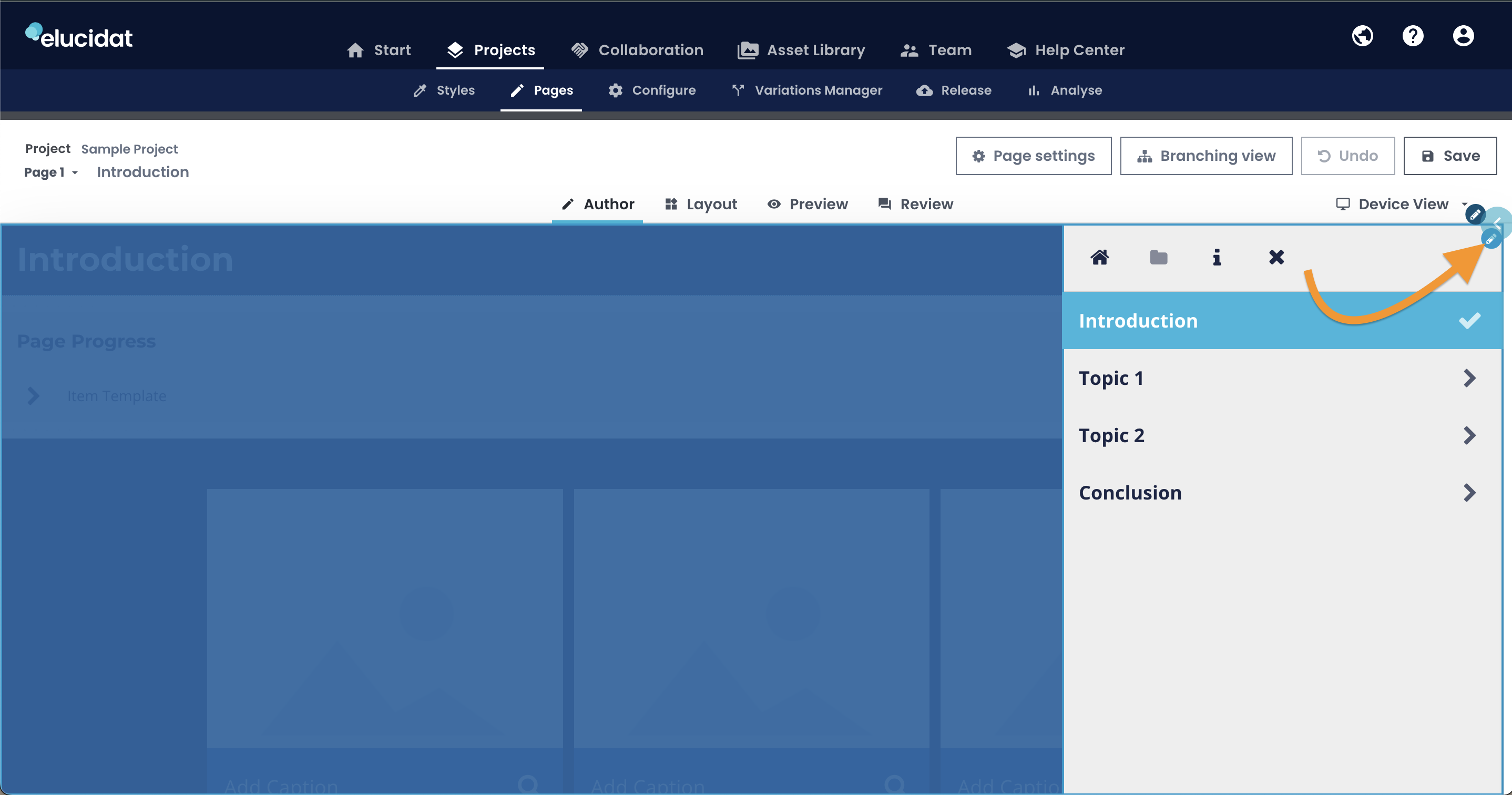Image resolution: width=1512 pixels, height=795 pixels.
Task: Open the Help Center
Action: click(x=1065, y=50)
